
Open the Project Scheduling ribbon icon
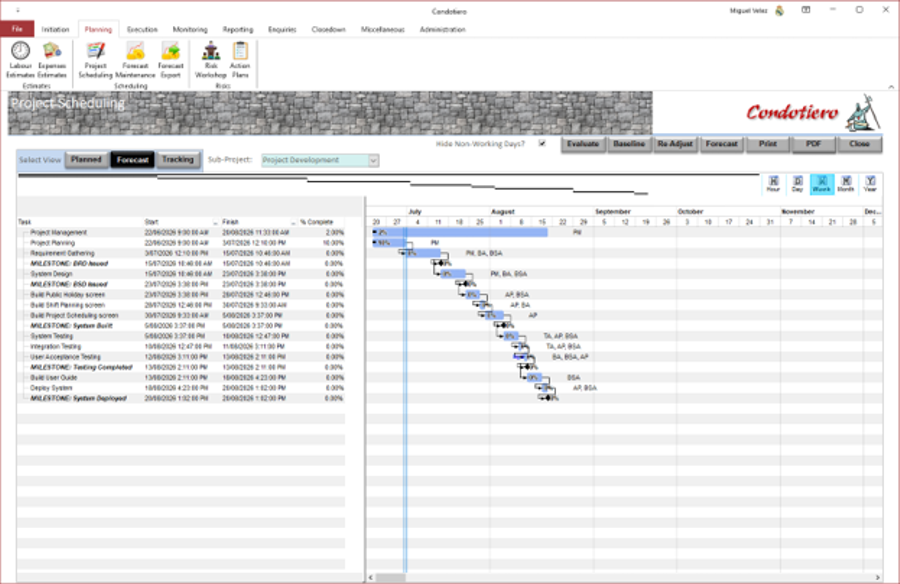(x=95, y=60)
